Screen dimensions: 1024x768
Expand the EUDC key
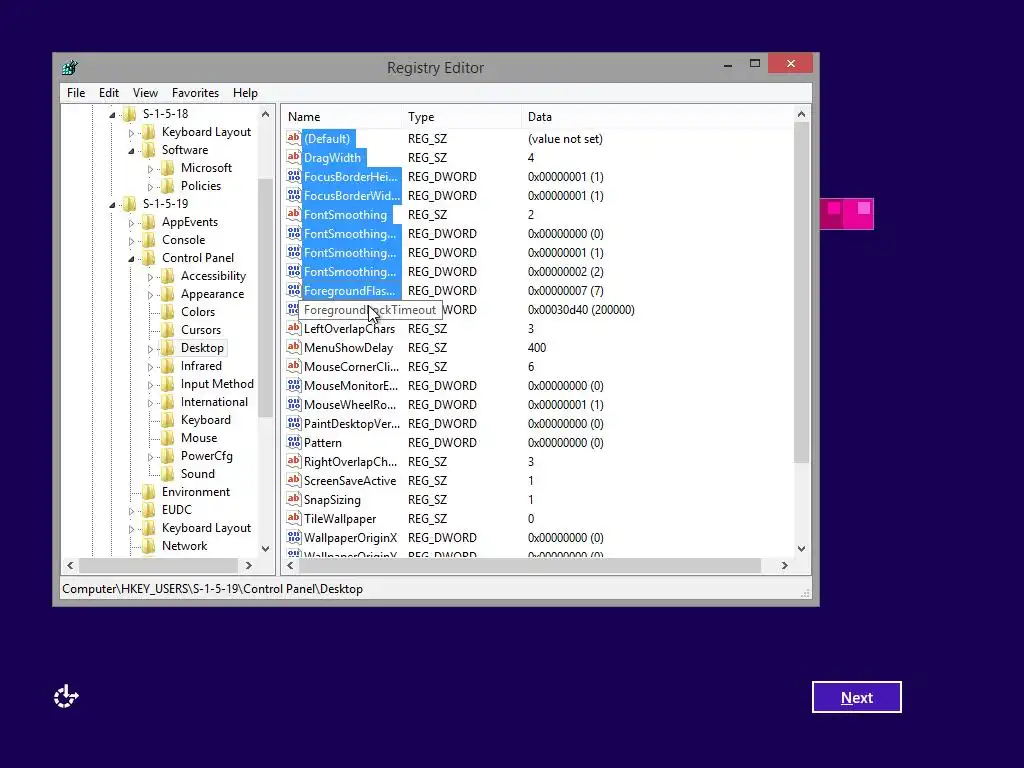click(131, 511)
